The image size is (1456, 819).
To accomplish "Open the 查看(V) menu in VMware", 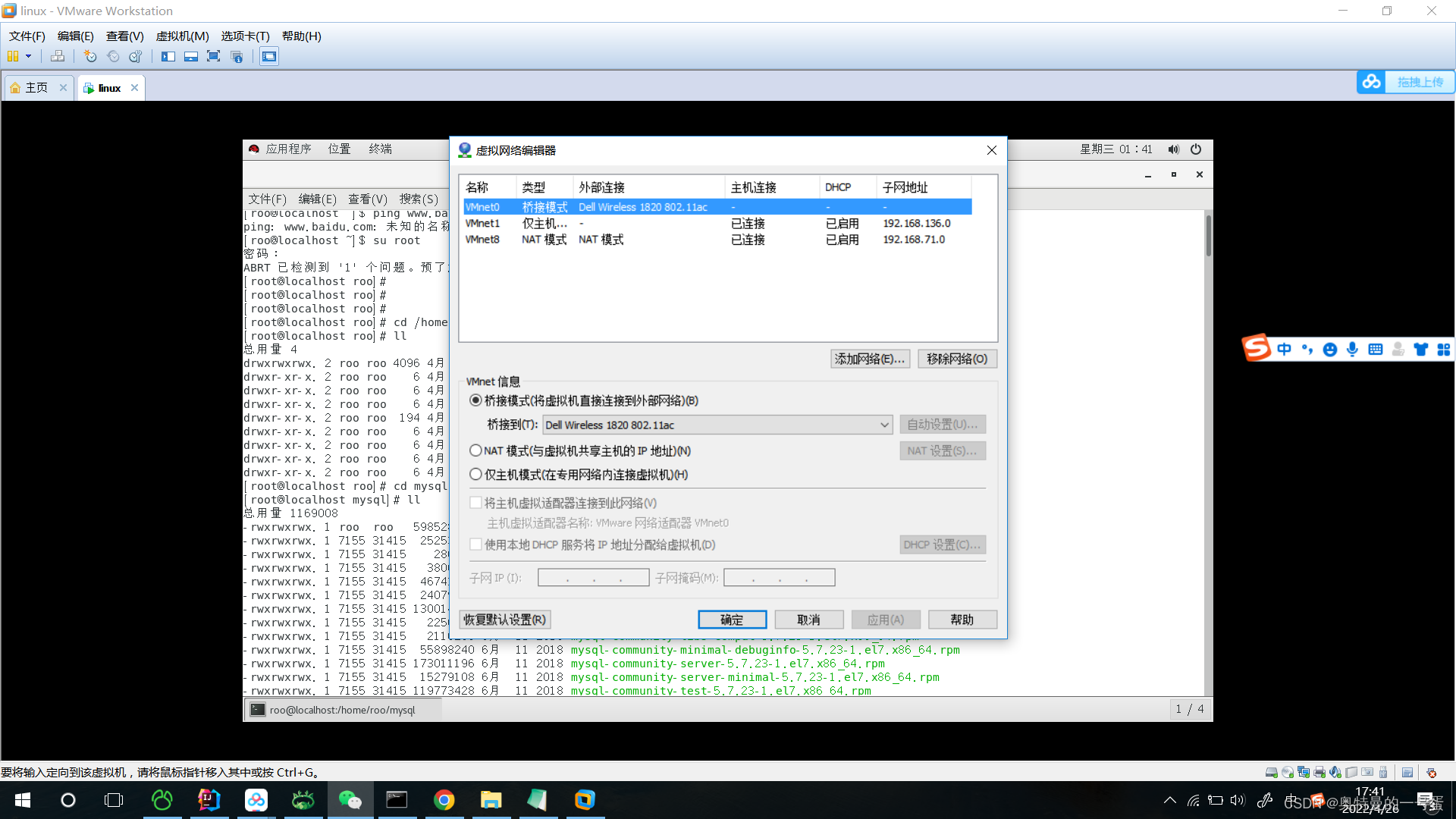I will tap(125, 36).
